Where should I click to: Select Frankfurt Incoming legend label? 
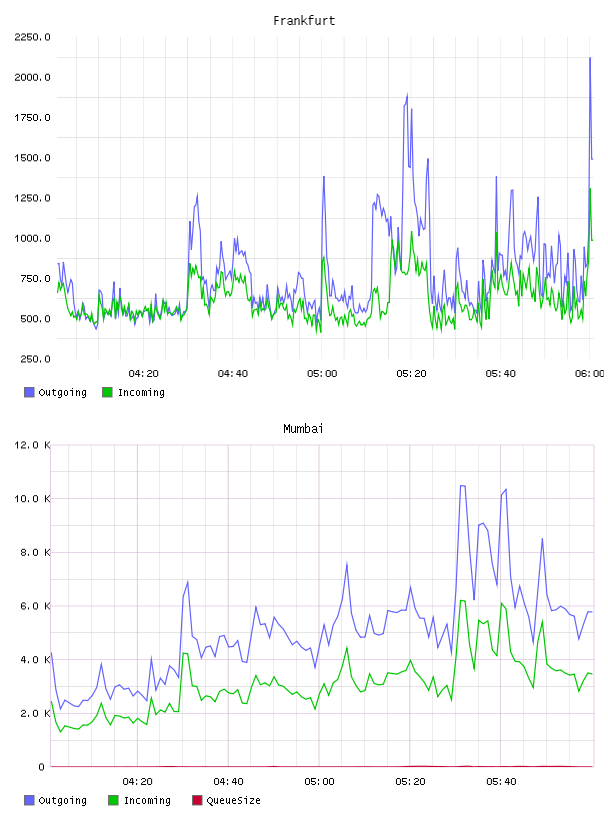tap(141, 392)
